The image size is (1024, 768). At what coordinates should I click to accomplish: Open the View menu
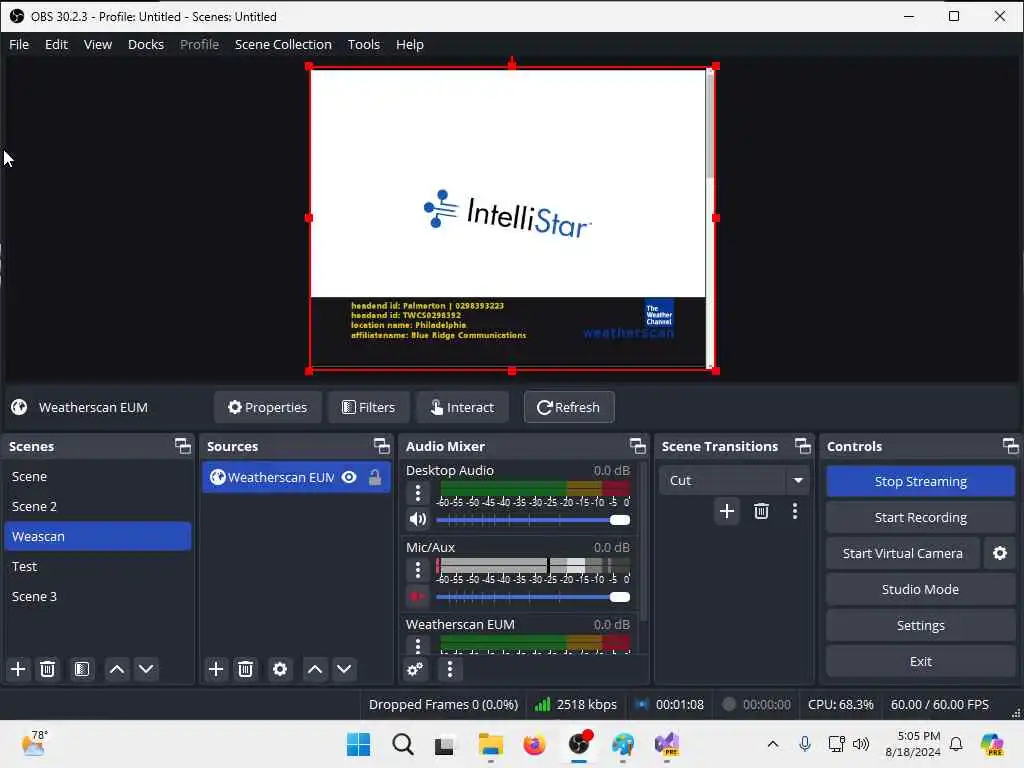pos(98,44)
